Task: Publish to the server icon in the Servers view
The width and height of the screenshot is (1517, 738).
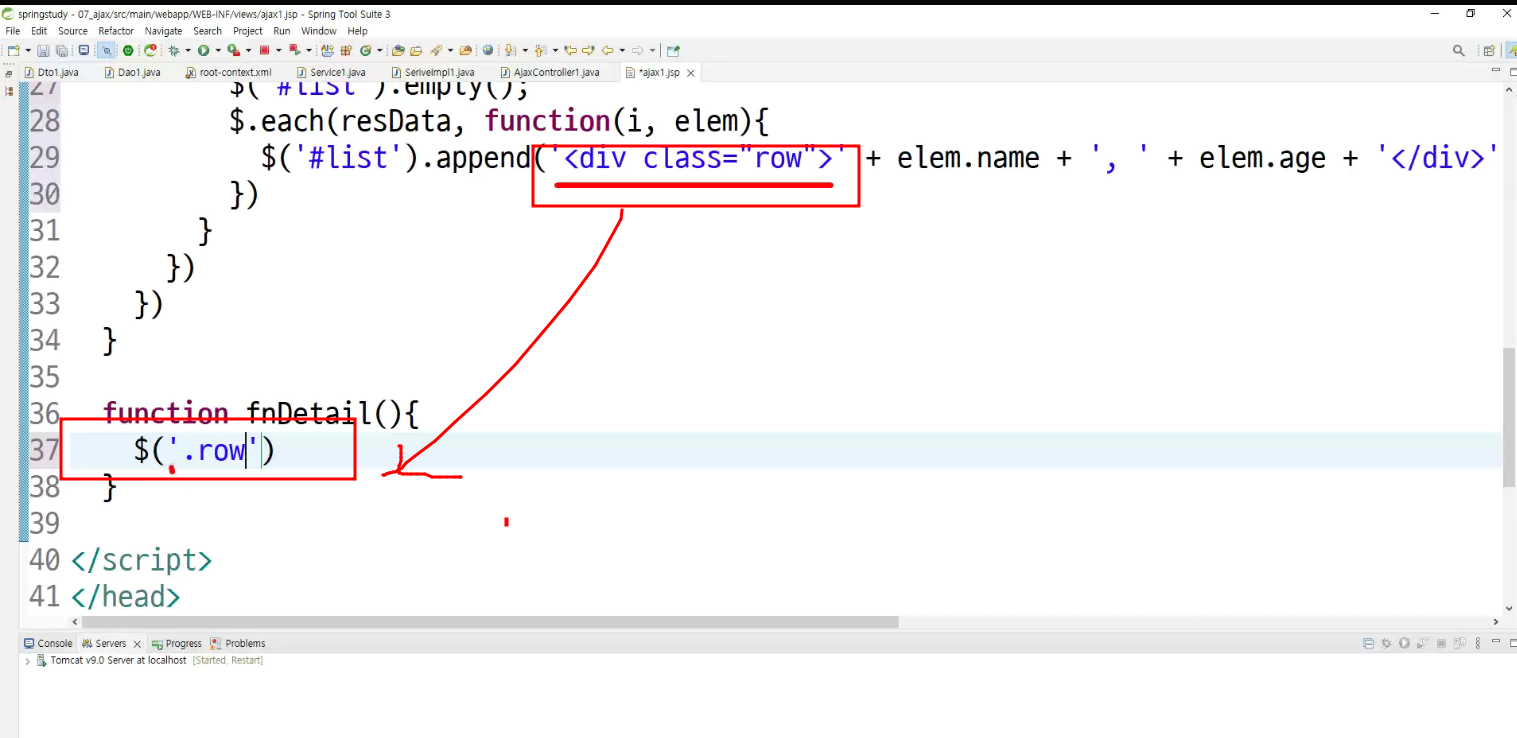Action: (x=1460, y=643)
